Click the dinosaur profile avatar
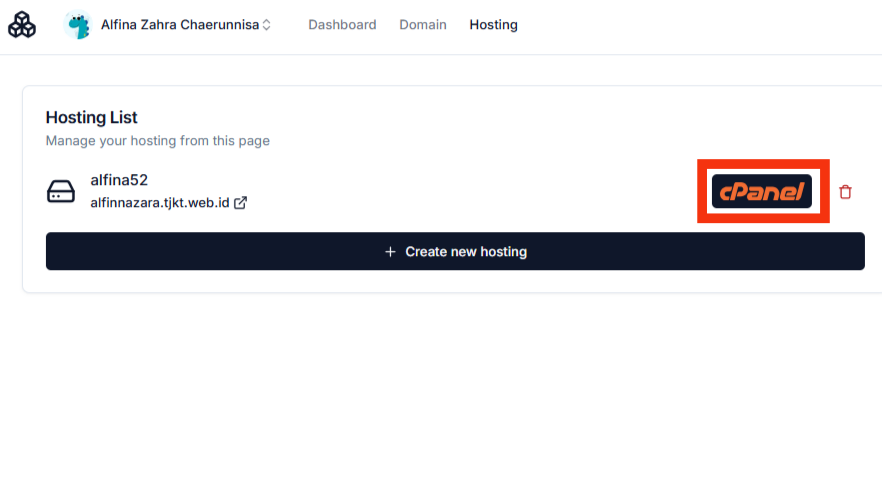The image size is (882, 496). coord(77,25)
